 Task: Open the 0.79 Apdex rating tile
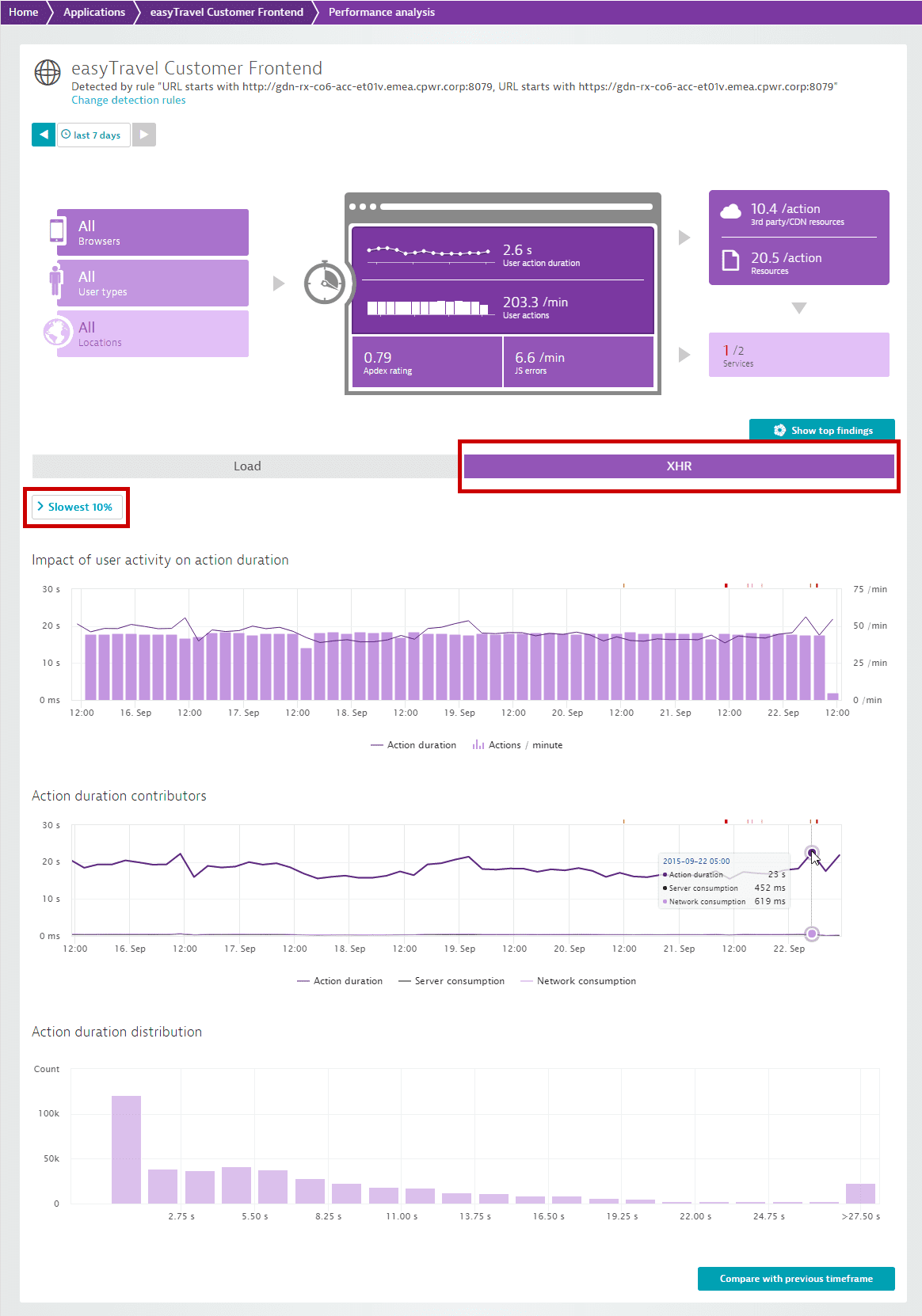pos(427,362)
